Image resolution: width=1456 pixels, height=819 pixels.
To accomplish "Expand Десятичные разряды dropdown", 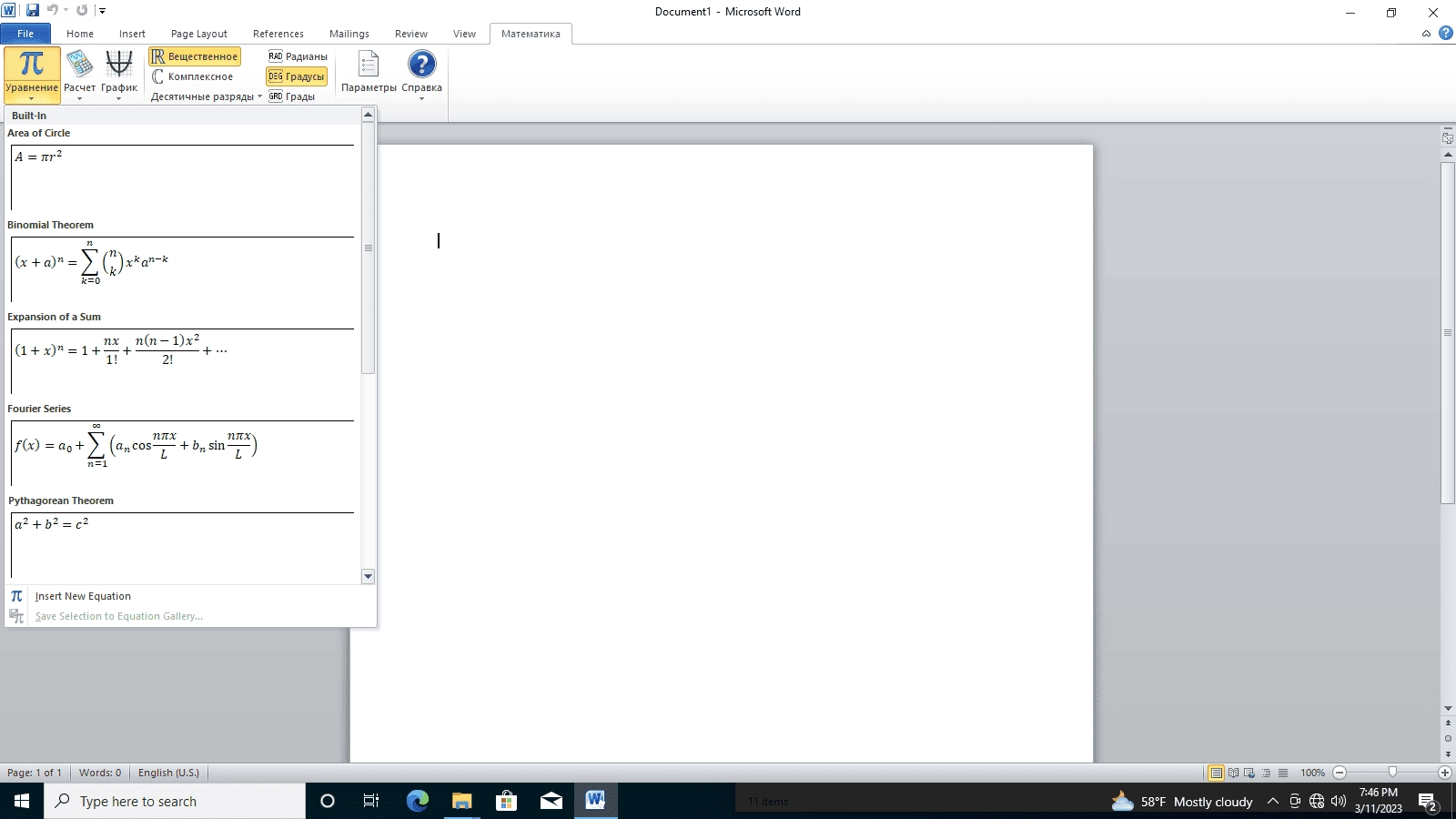I will tap(207, 96).
